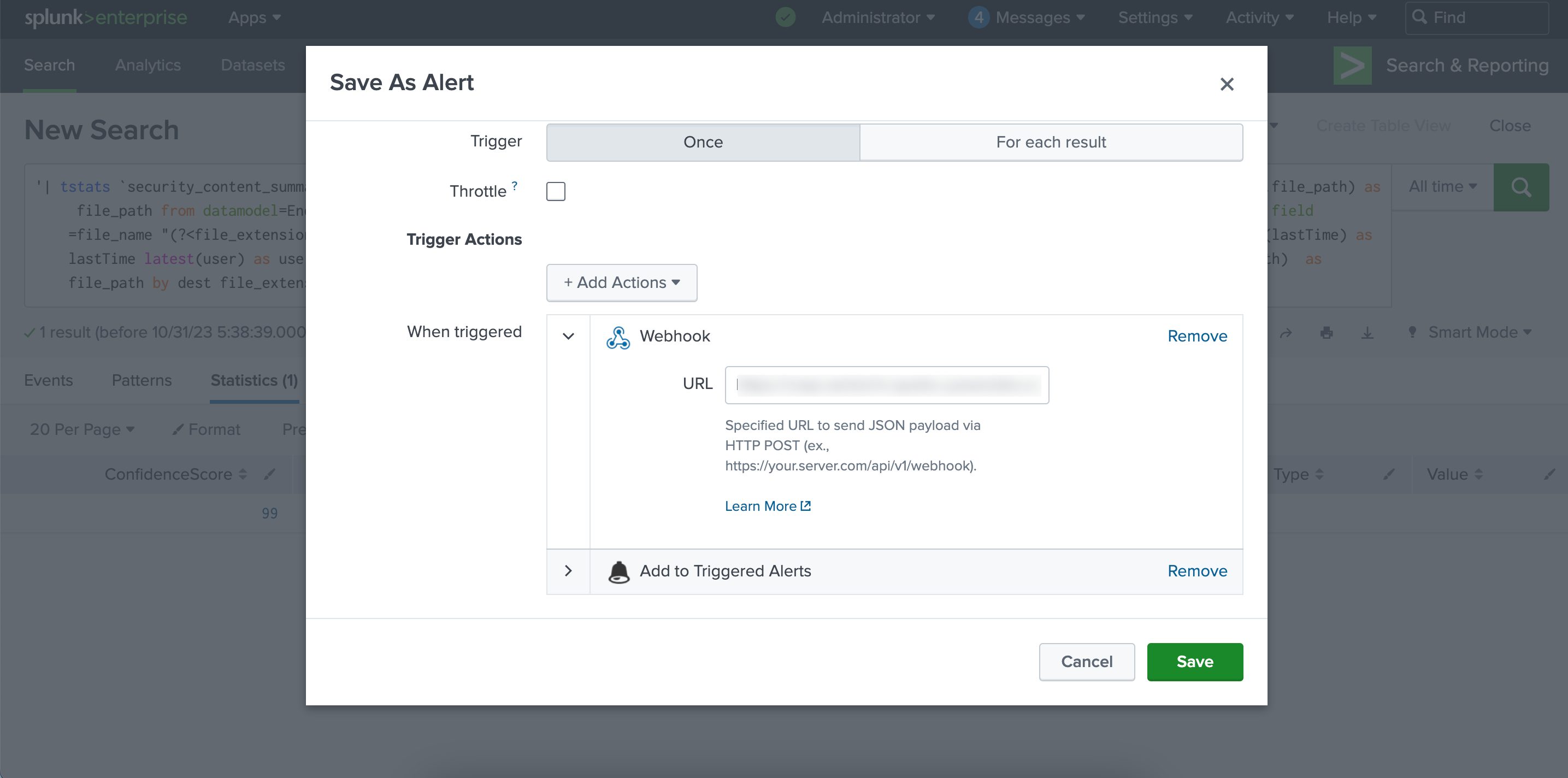The width and height of the screenshot is (1568, 778).
Task: Collapse the Webhook action section
Action: [568, 336]
